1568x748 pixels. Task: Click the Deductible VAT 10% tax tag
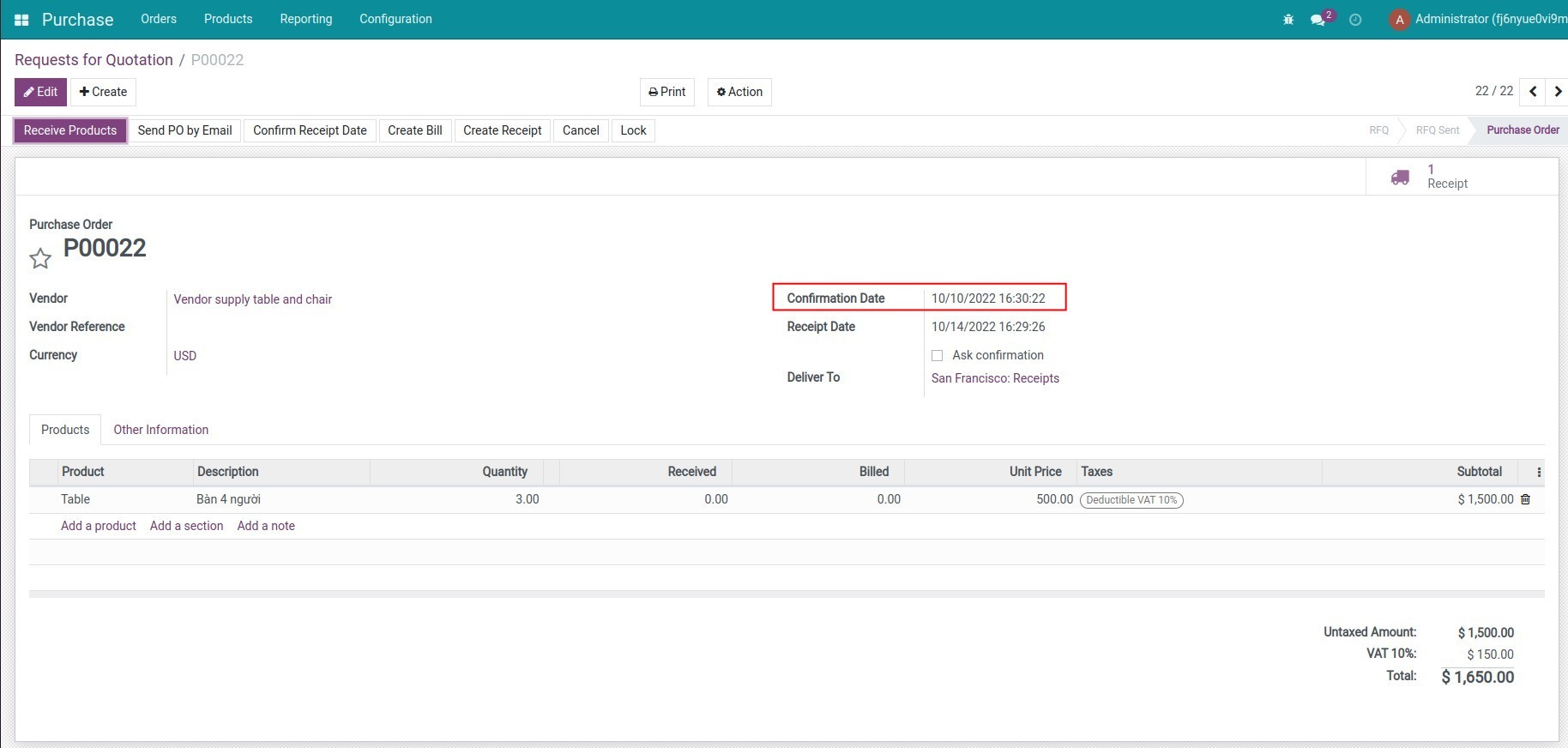click(1131, 500)
